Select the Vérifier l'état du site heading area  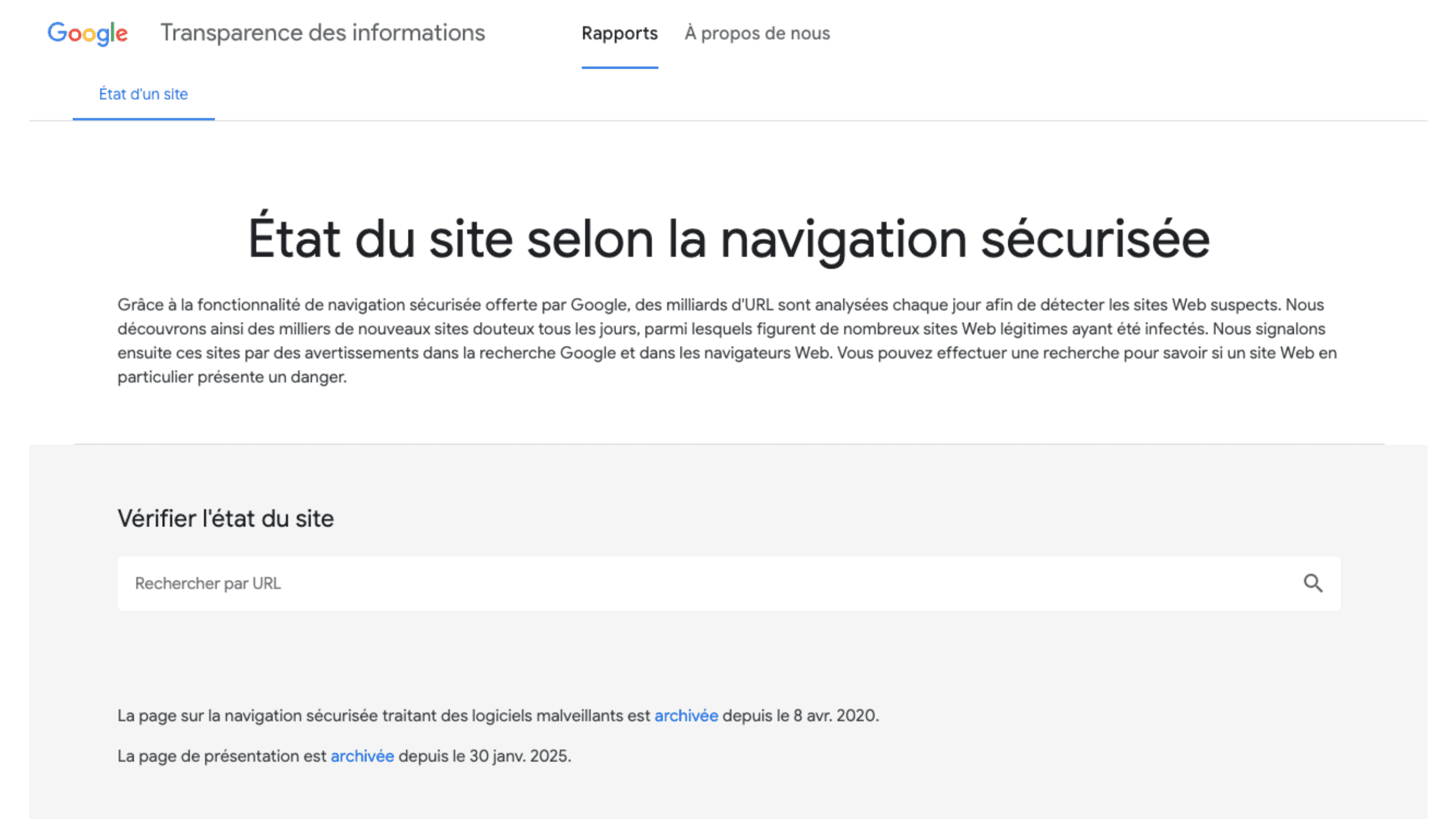click(x=226, y=518)
